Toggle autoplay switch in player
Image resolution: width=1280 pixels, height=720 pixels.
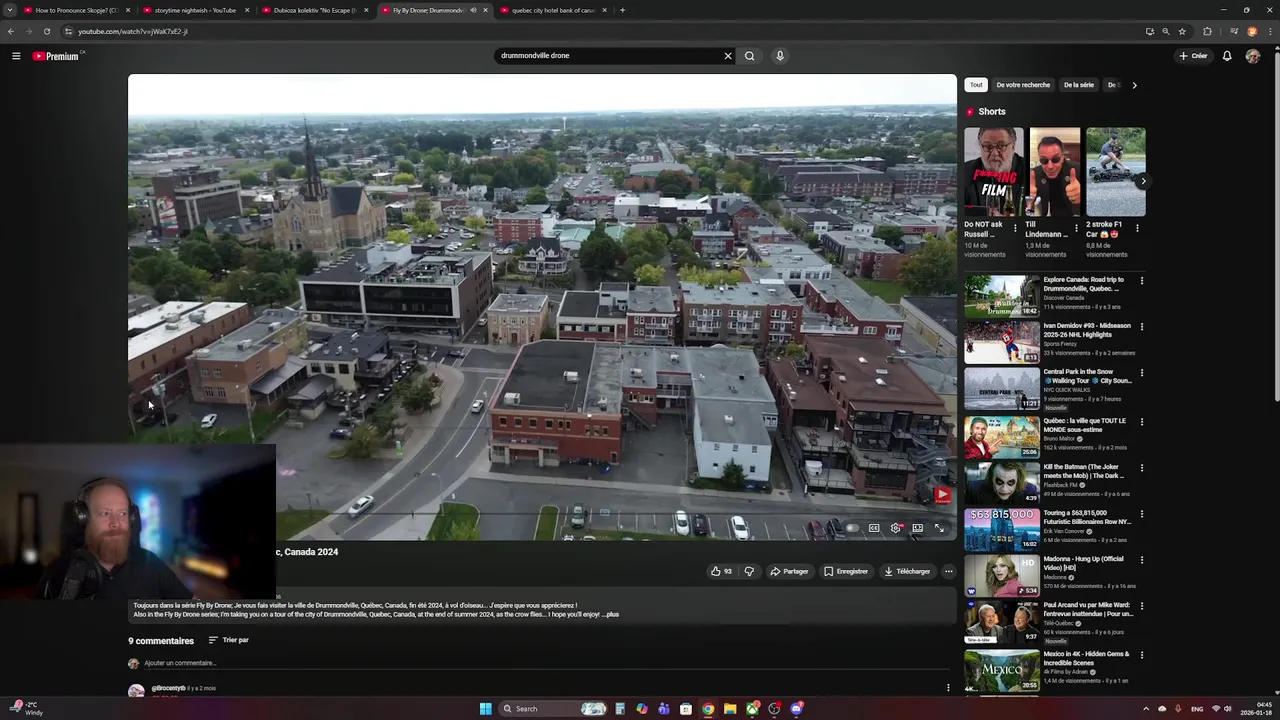[851, 528]
